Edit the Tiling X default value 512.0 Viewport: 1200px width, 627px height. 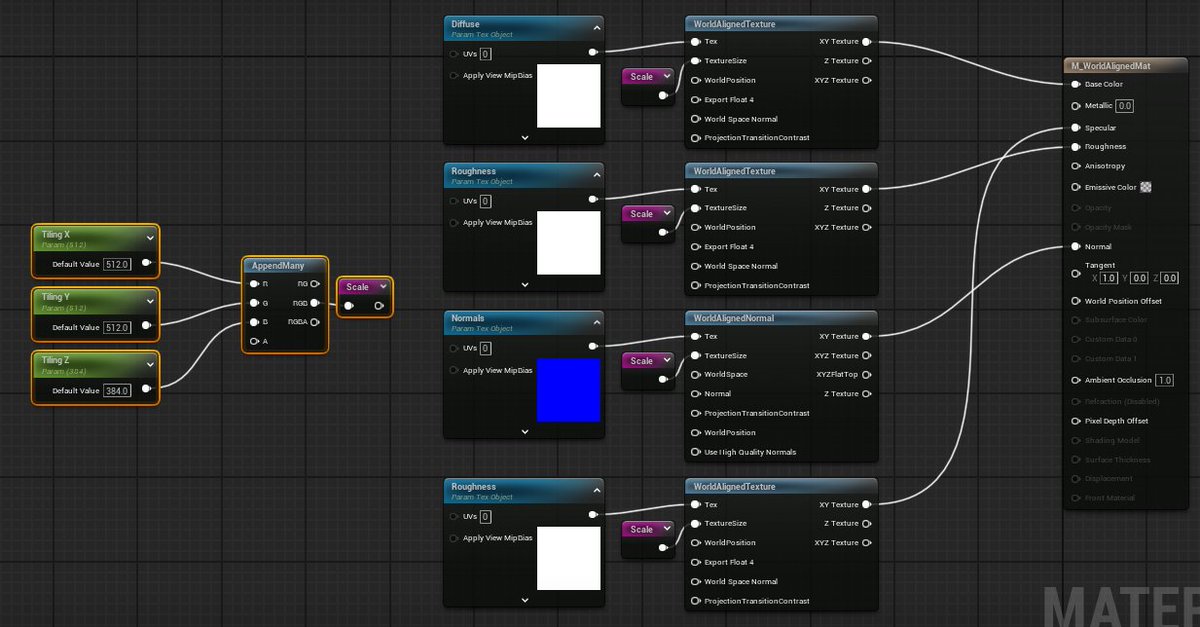[117, 264]
